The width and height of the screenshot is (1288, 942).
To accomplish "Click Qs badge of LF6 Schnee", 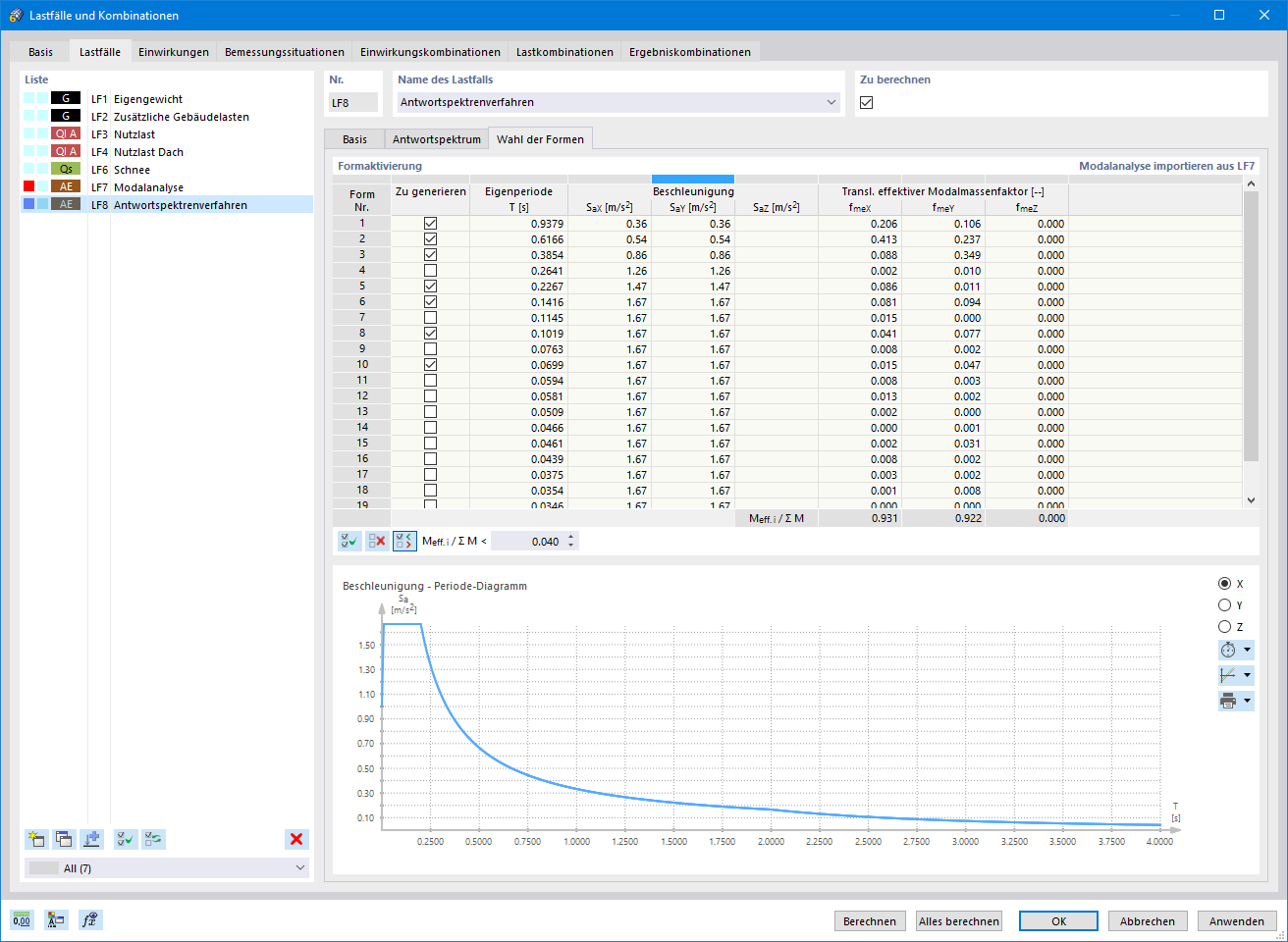I will (66, 169).
